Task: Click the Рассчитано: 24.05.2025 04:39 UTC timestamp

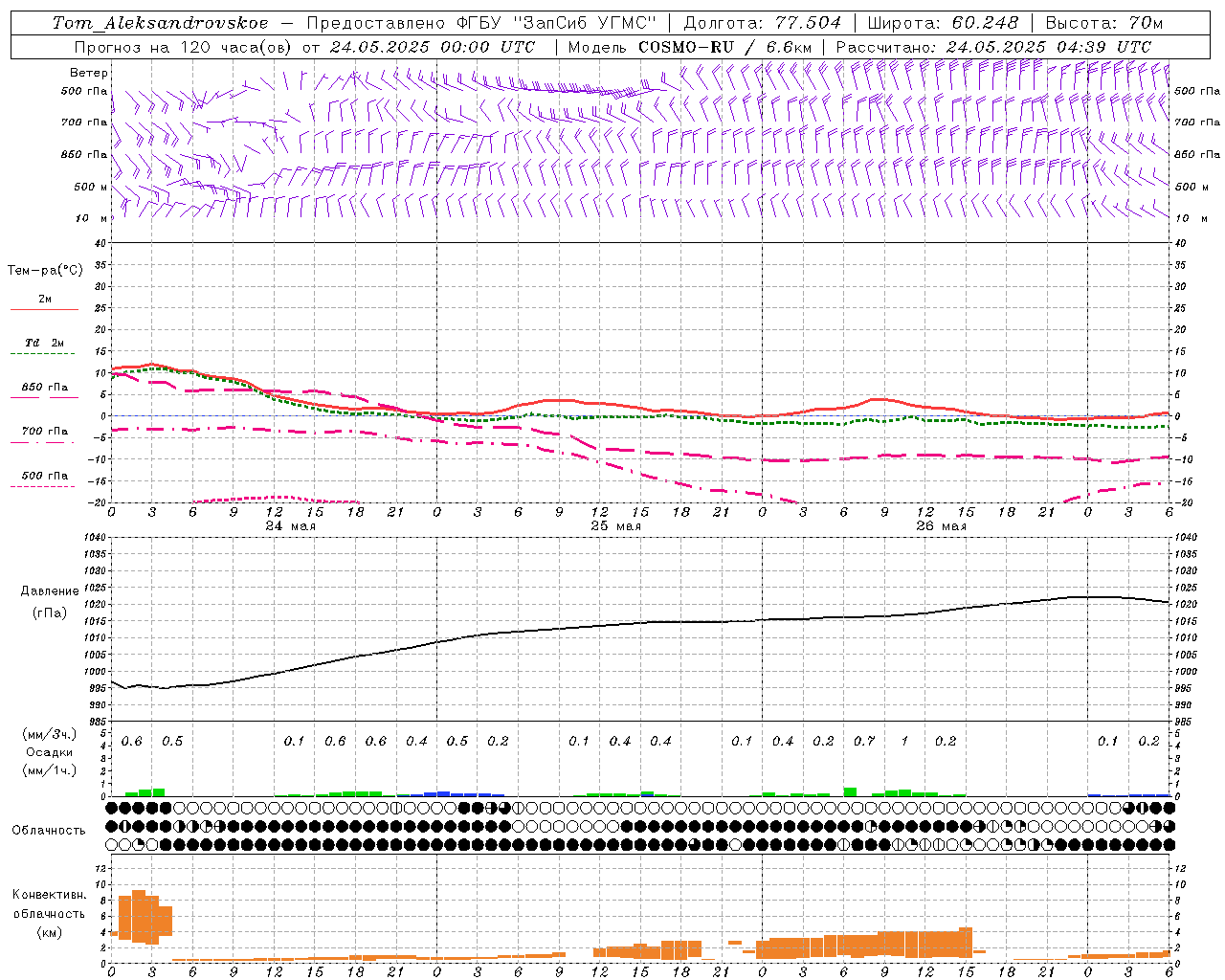Action: tap(993, 47)
